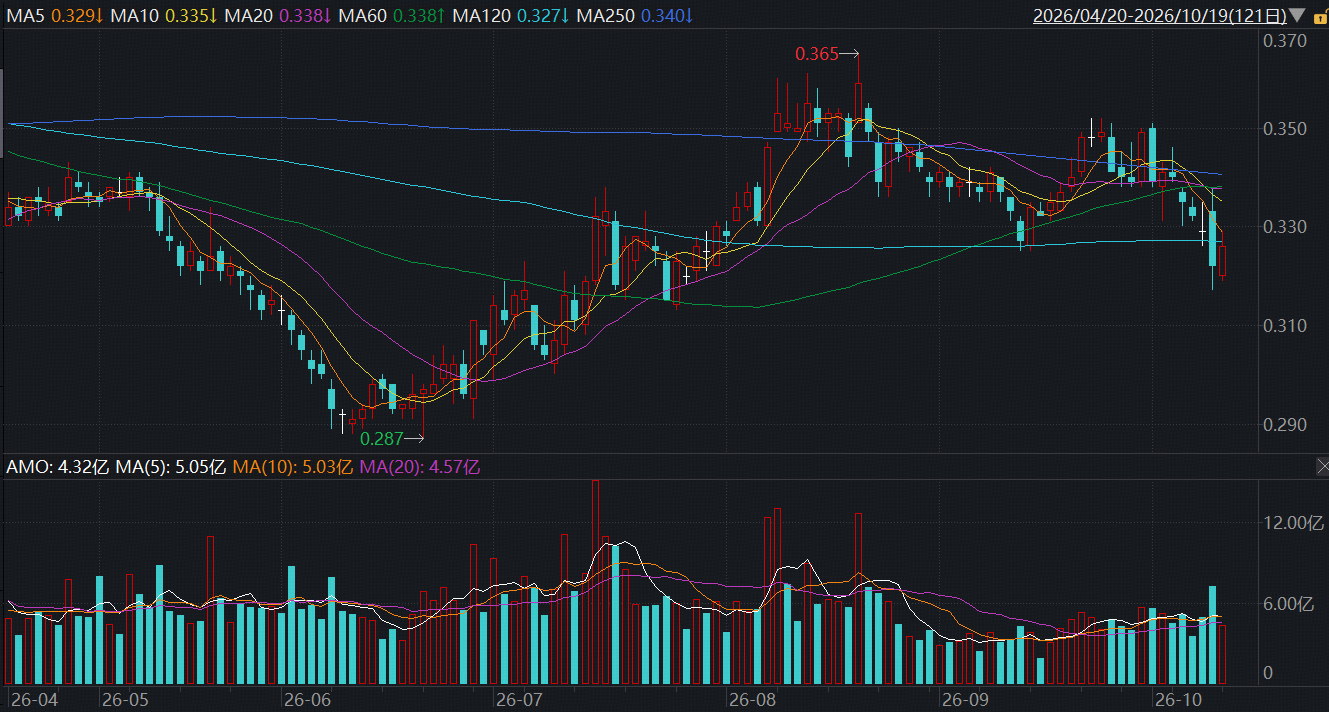Select the MA5 0.329 indicator label

point(56,16)
